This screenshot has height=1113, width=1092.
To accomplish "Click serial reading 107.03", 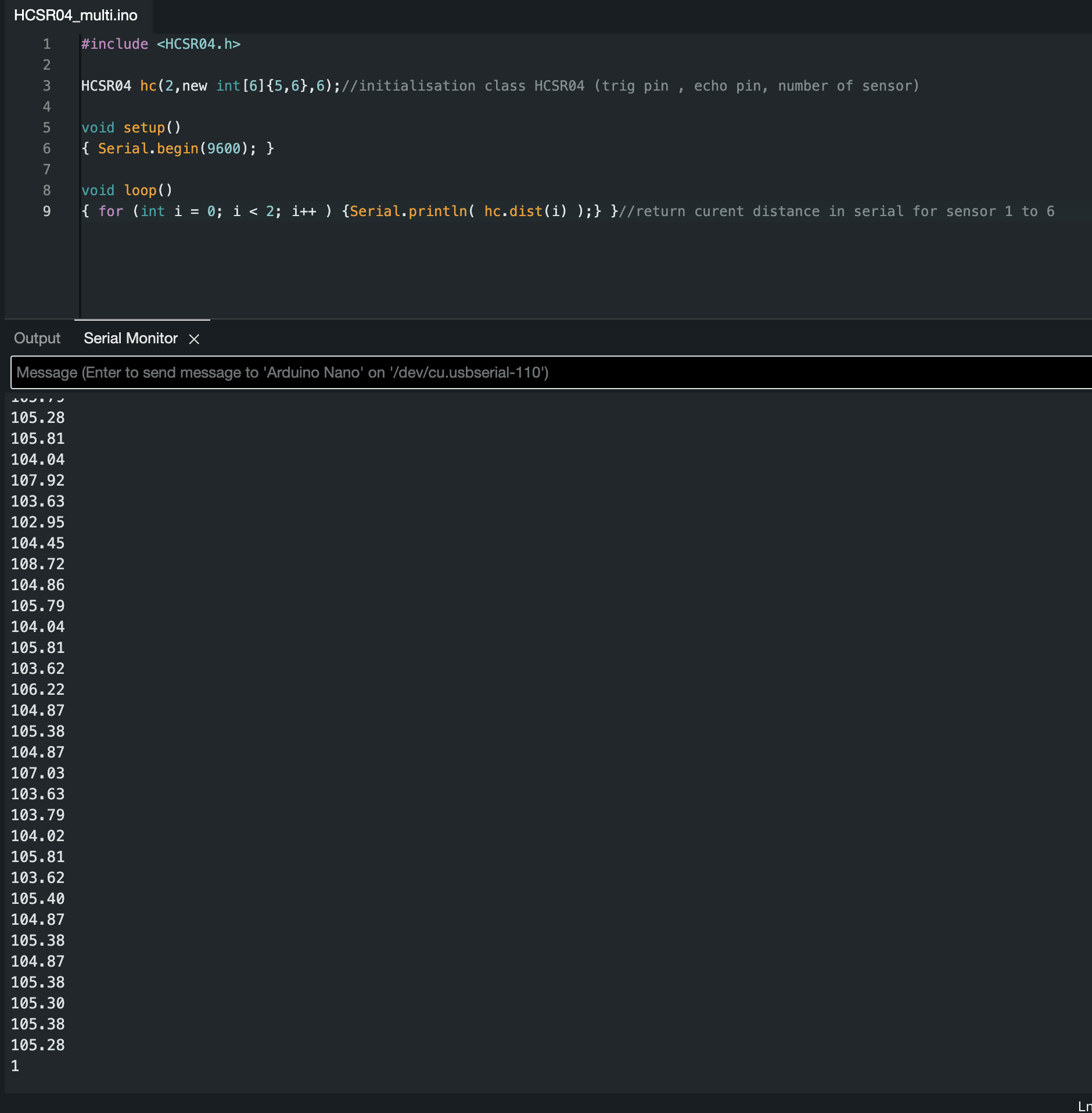I will tap(38, 773).
